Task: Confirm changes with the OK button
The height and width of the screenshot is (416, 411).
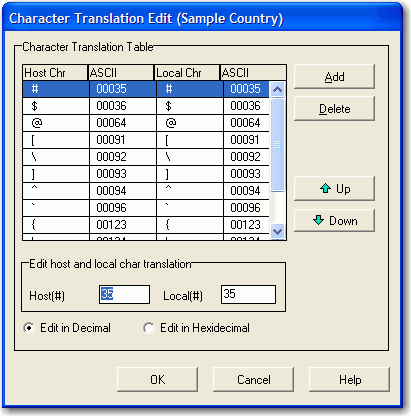Action: point(157,379)
